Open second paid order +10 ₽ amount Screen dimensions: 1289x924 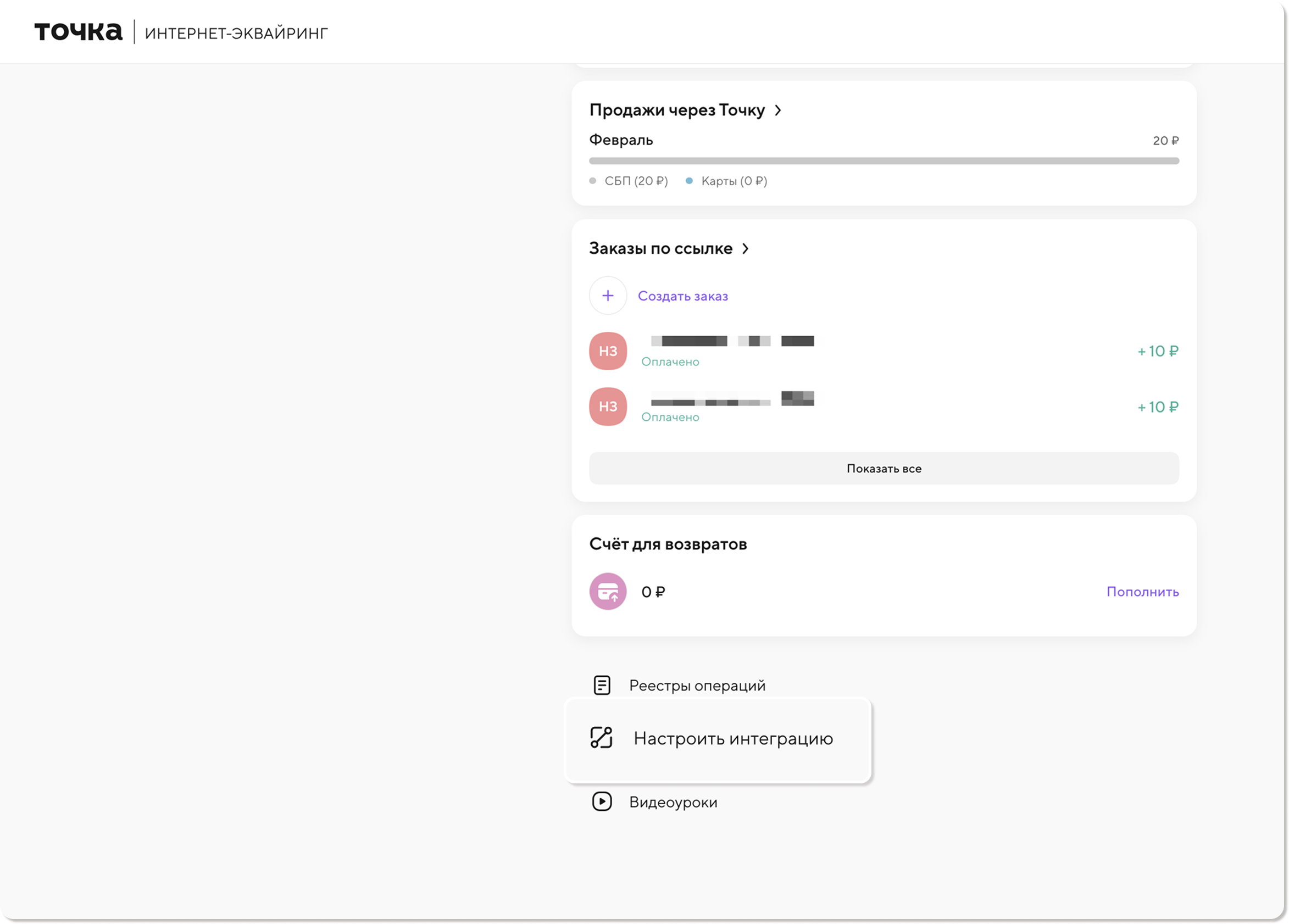pyautogui.click(x=1158, y=407)
